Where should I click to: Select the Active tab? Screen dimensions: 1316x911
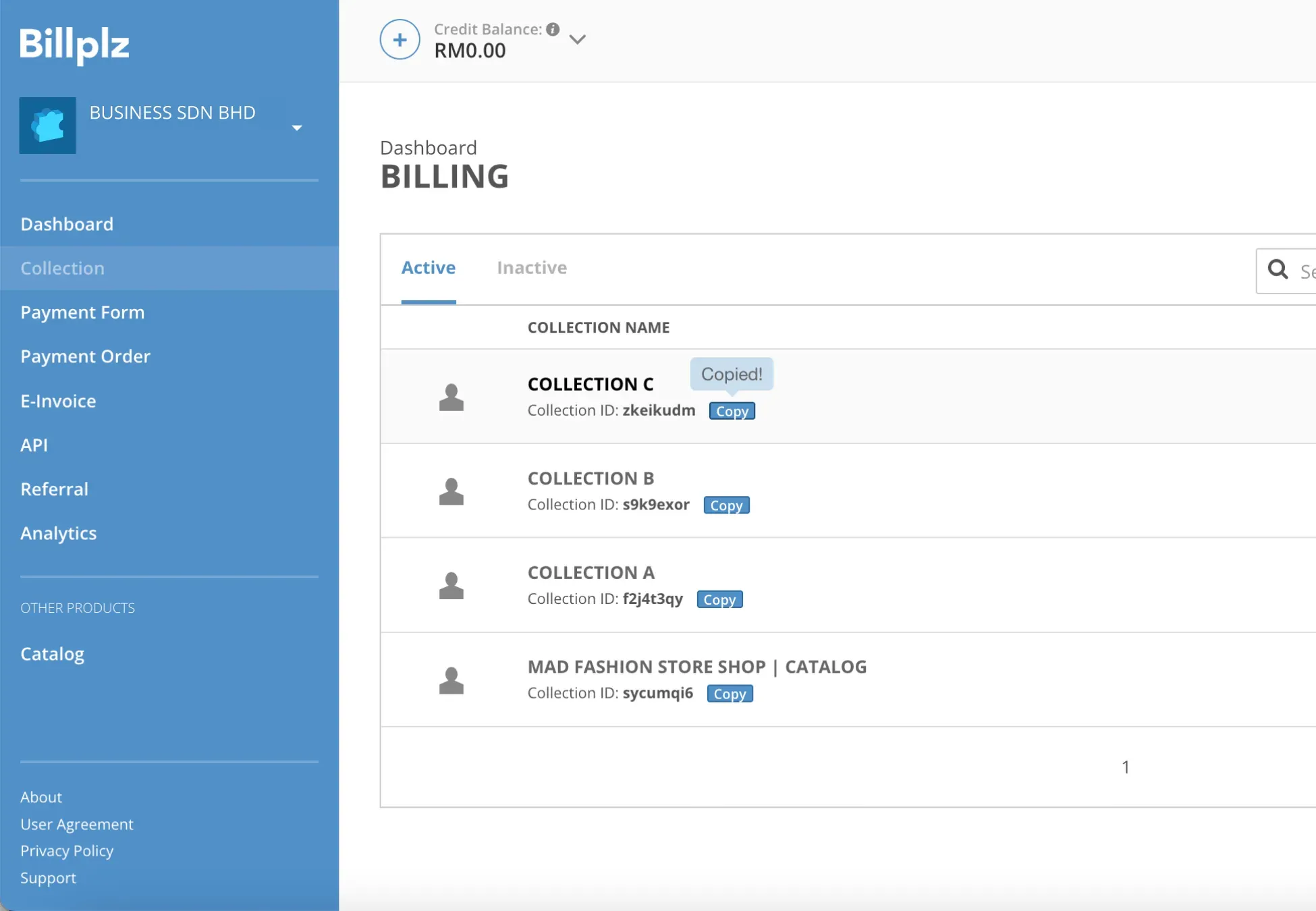click(429, 268)
